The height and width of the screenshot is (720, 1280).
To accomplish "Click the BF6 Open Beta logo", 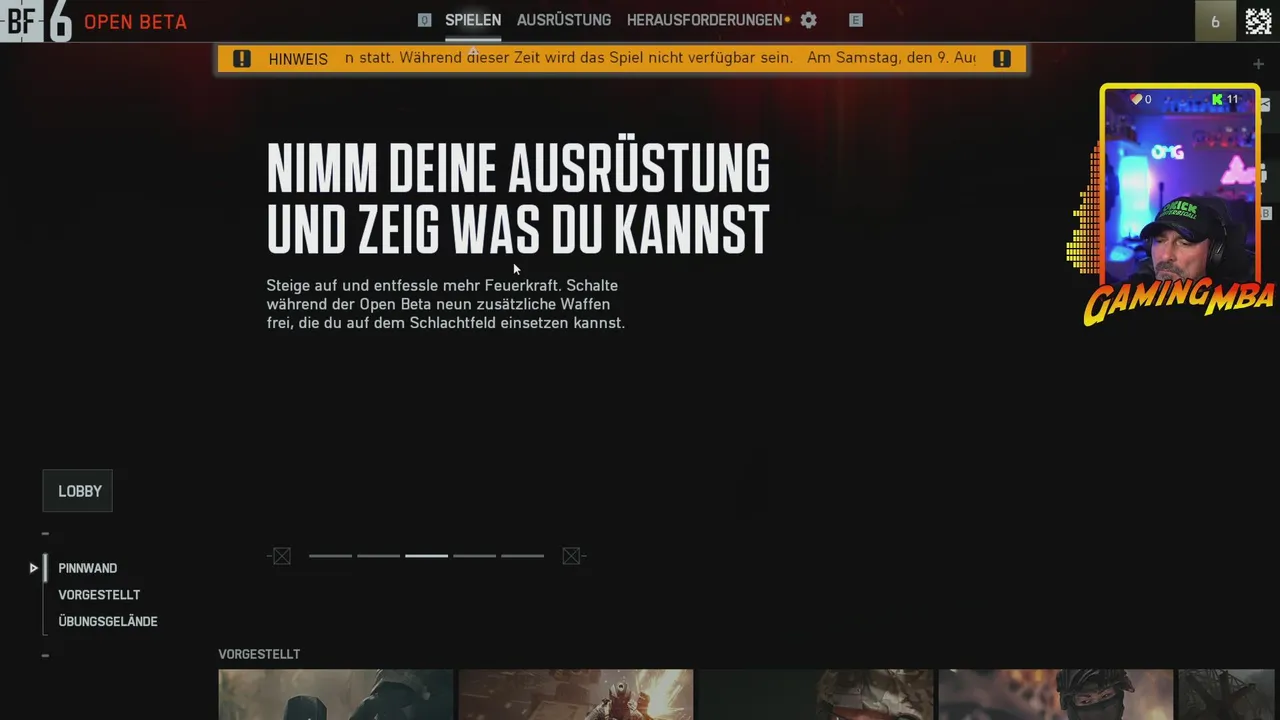I will pyautogui.click(x=94, y=21).
